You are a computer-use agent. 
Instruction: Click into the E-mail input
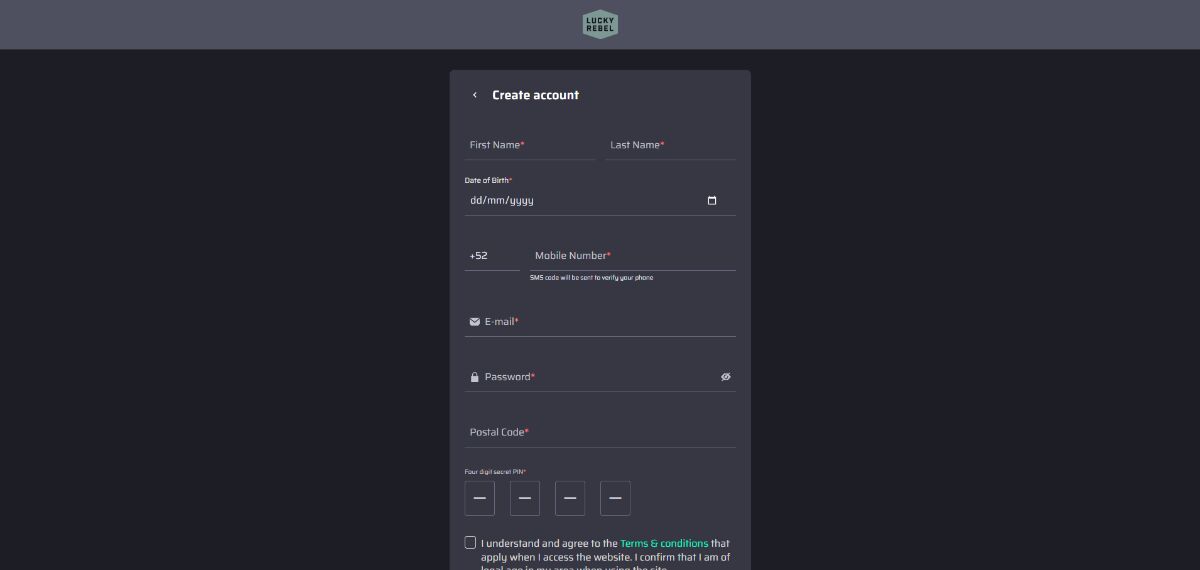pyautogui.click(x=600, y=322)
